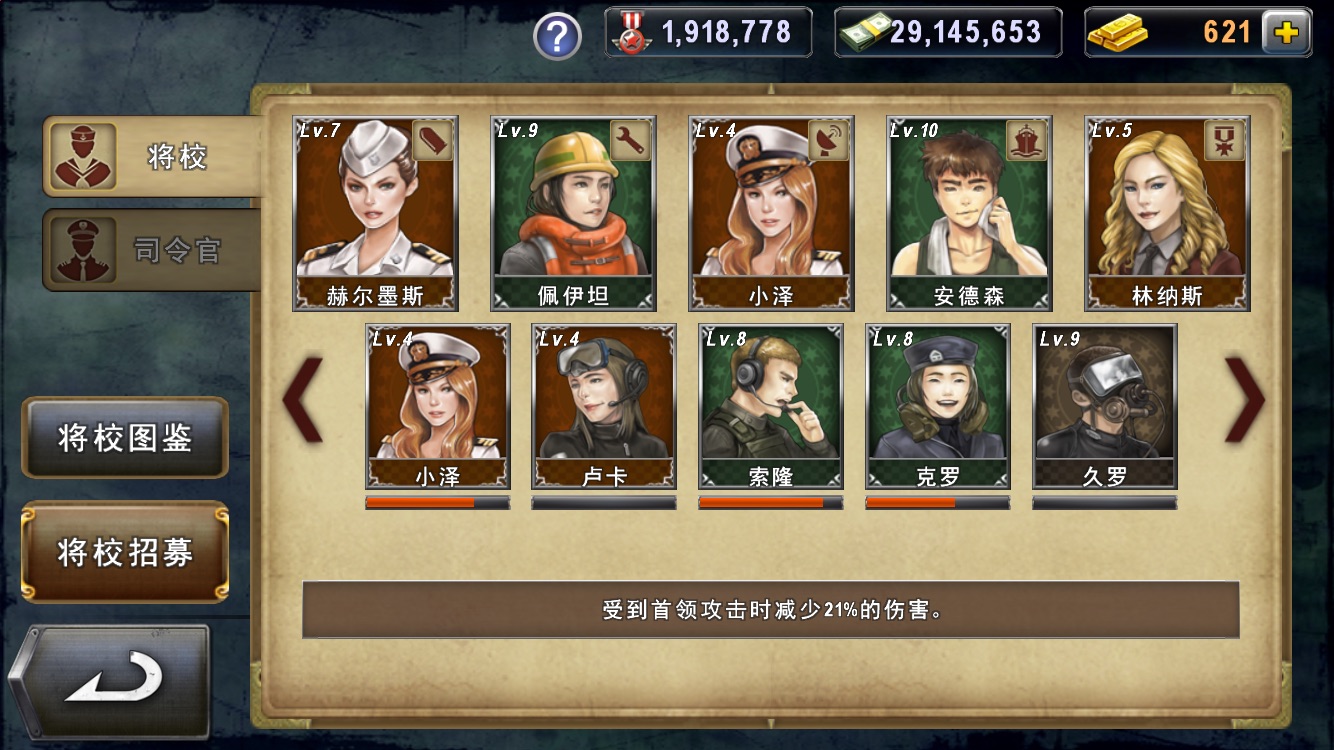Switch to the 司令官 tab
Screen dimensions: 1334x750
151,249
